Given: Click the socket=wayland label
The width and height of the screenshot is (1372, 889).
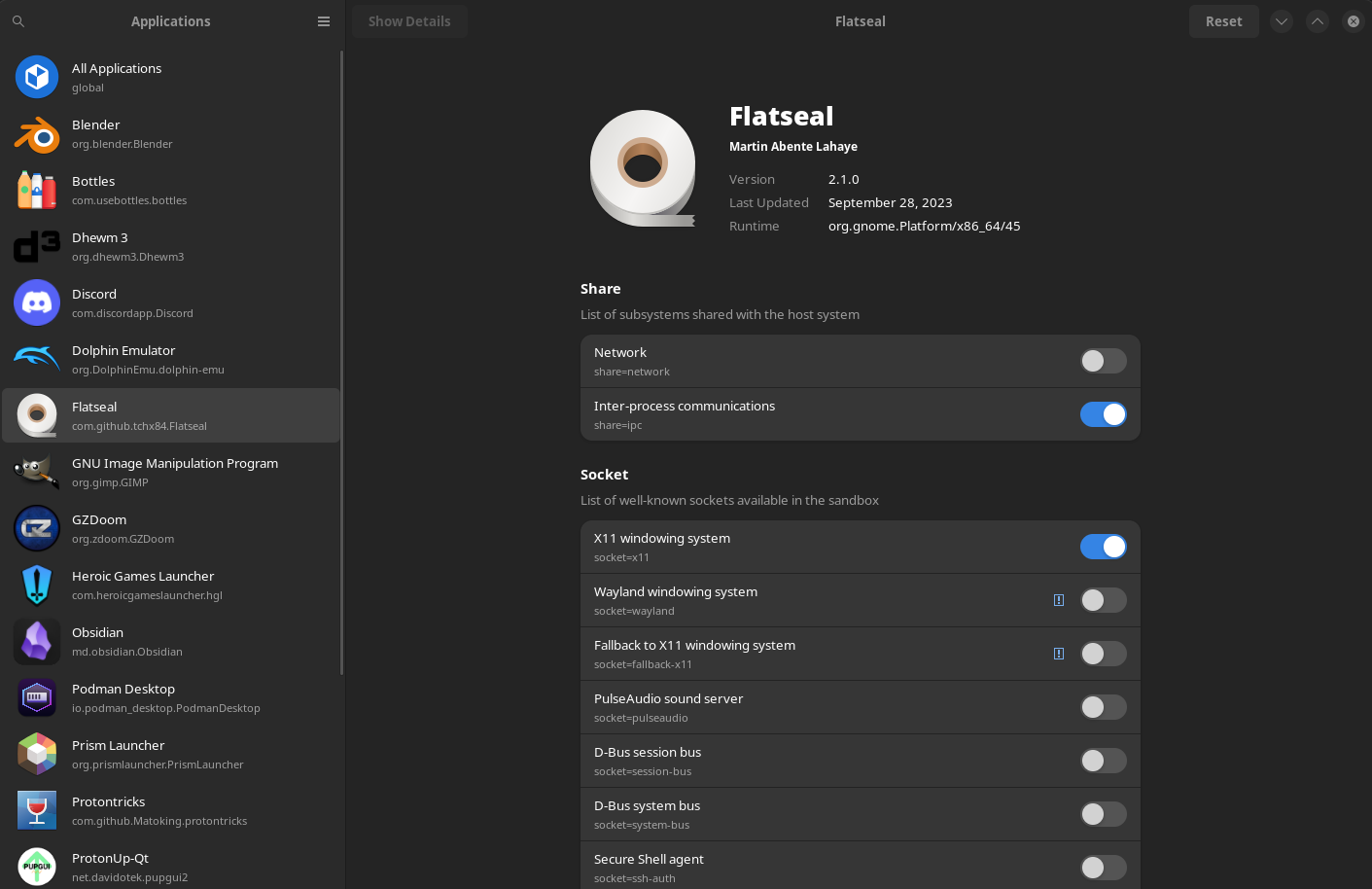Looking at the screenshot, I should pos(634,611).
